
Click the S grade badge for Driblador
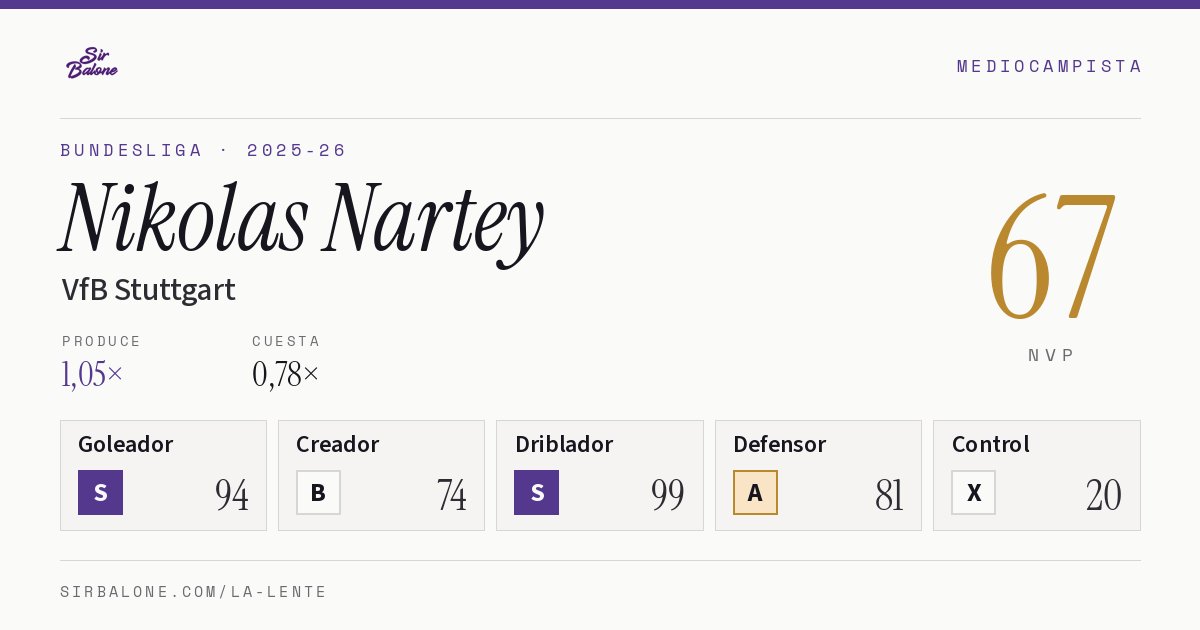click(x=536, y=492)
